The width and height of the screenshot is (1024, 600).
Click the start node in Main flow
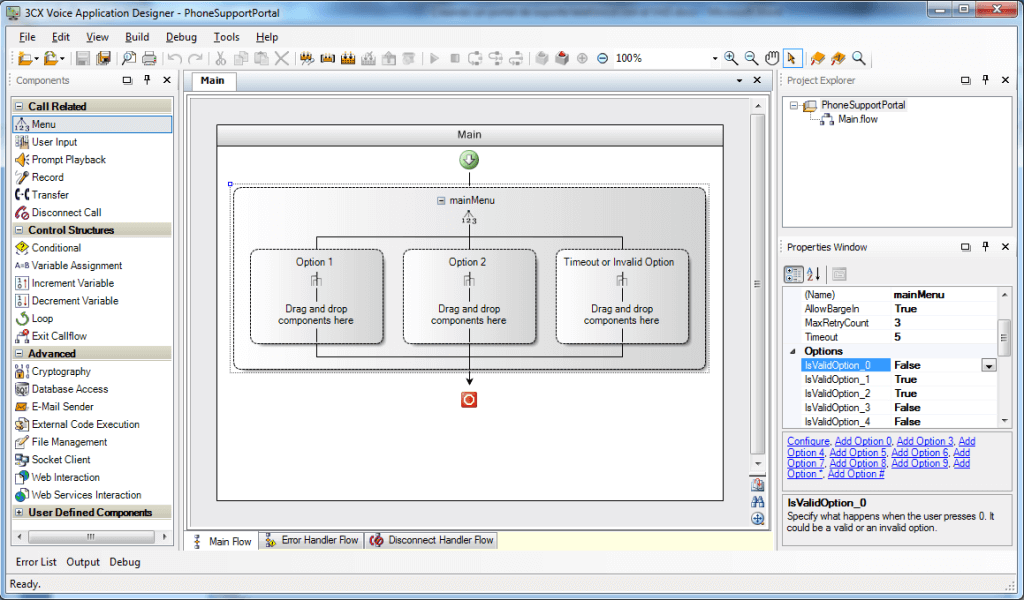click(469, 159)
